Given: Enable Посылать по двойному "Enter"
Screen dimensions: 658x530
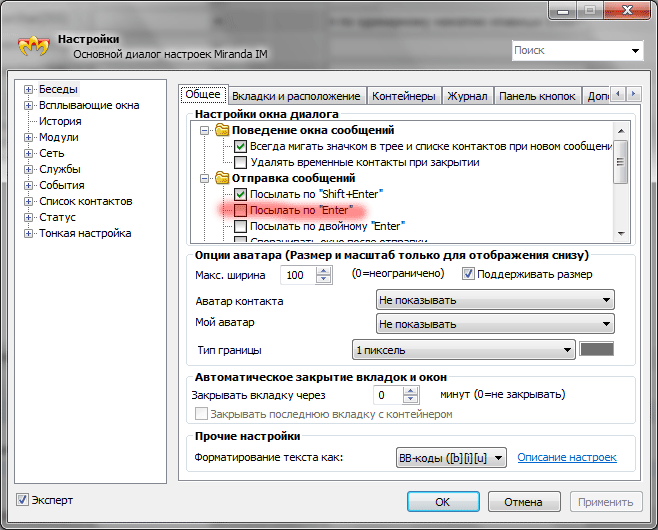Looking at the screenshot, I should 240,226.
